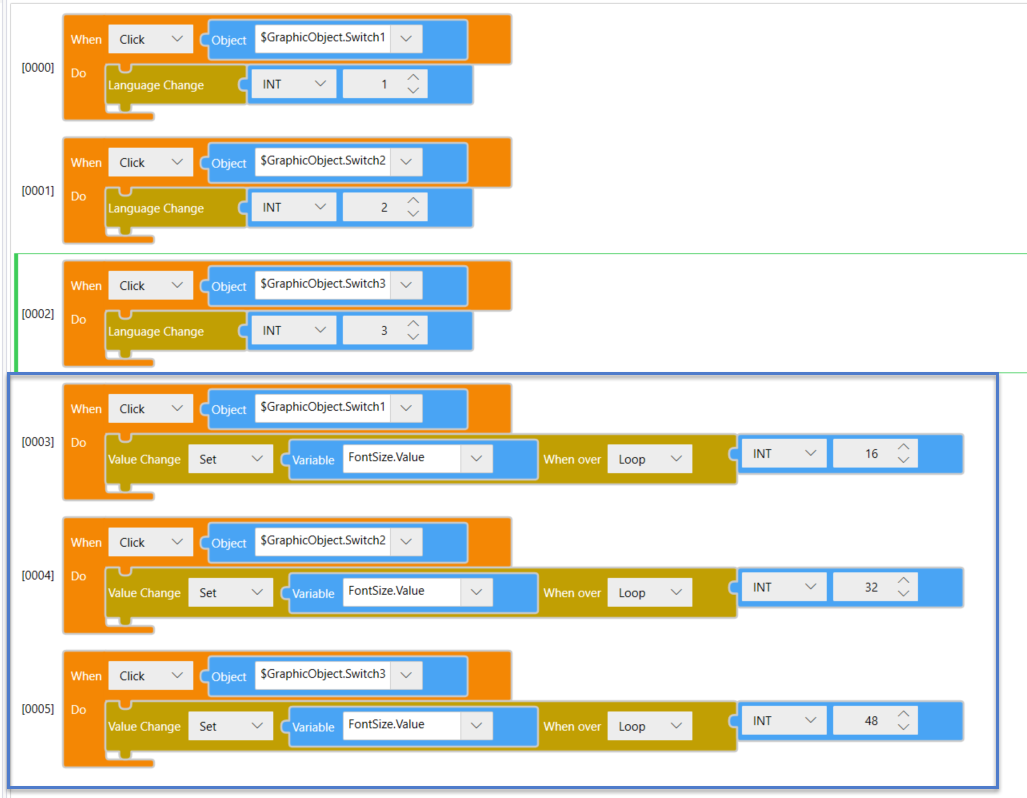Select script row label [0005]

(x=38, y=709)
